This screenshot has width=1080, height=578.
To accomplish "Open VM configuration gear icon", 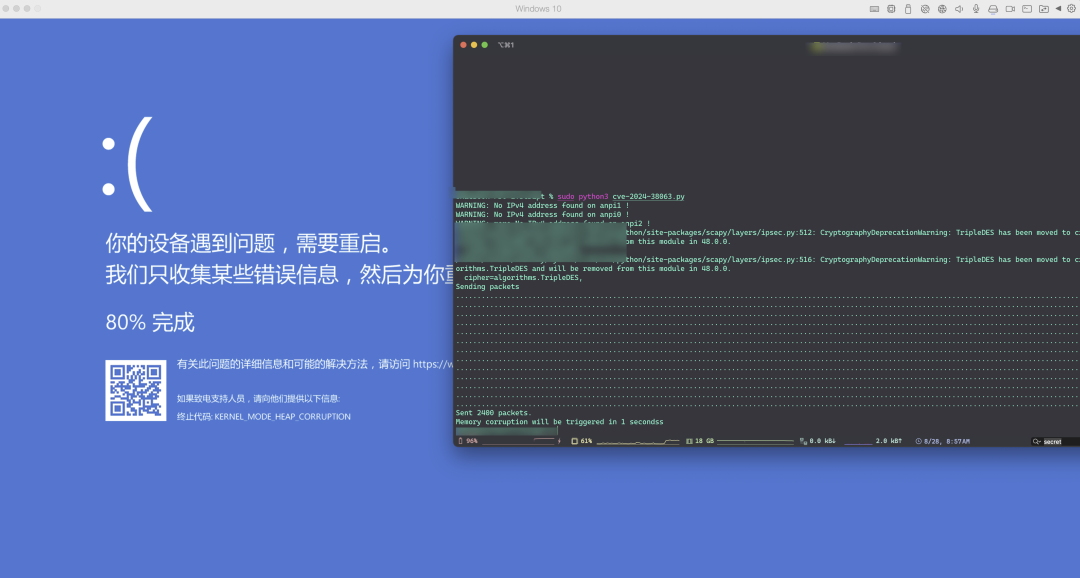I will pyautogui.click(x=1071, y=9).
